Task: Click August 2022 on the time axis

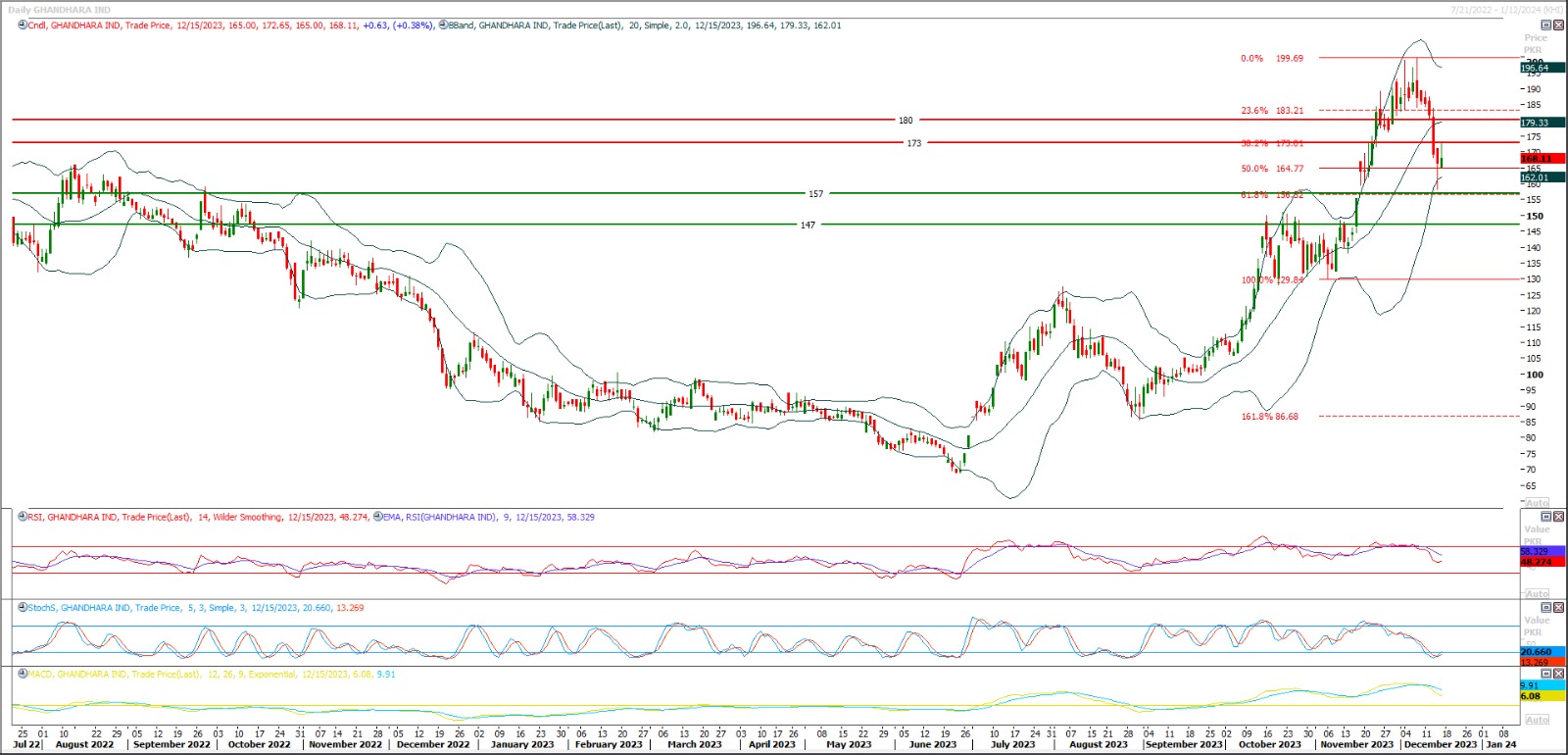Action: tap(84, 744)
